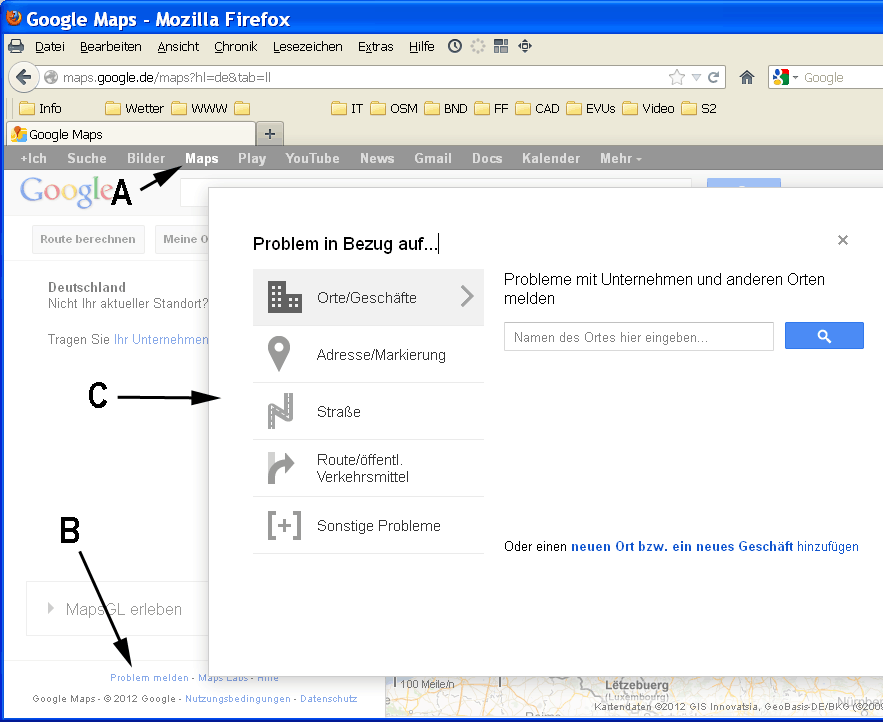This screenshot has height=722, width=883.
Task: Open URL history dropdown arrow
Action: (697, 78)
